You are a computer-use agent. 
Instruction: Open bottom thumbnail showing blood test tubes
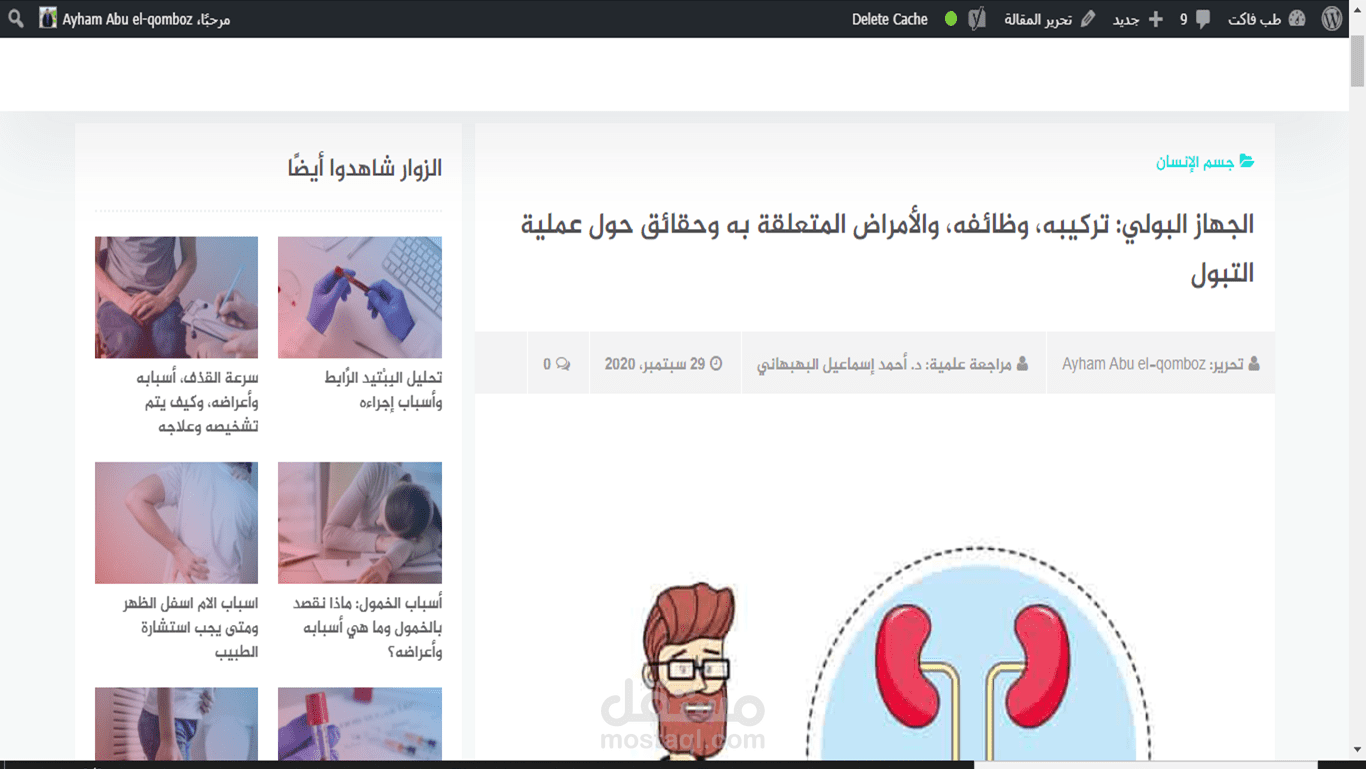360,724
